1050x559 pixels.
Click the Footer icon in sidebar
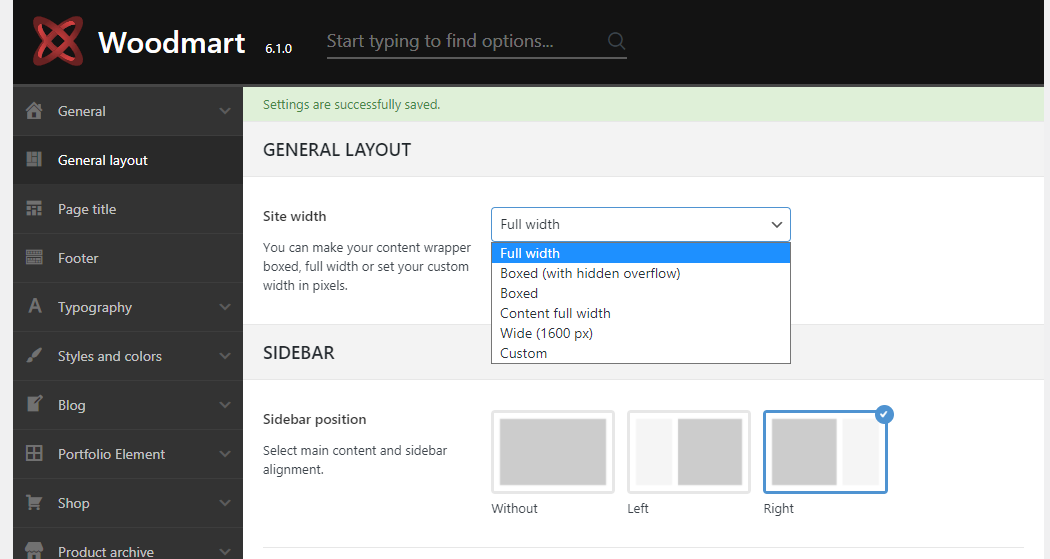click(35, 258)
